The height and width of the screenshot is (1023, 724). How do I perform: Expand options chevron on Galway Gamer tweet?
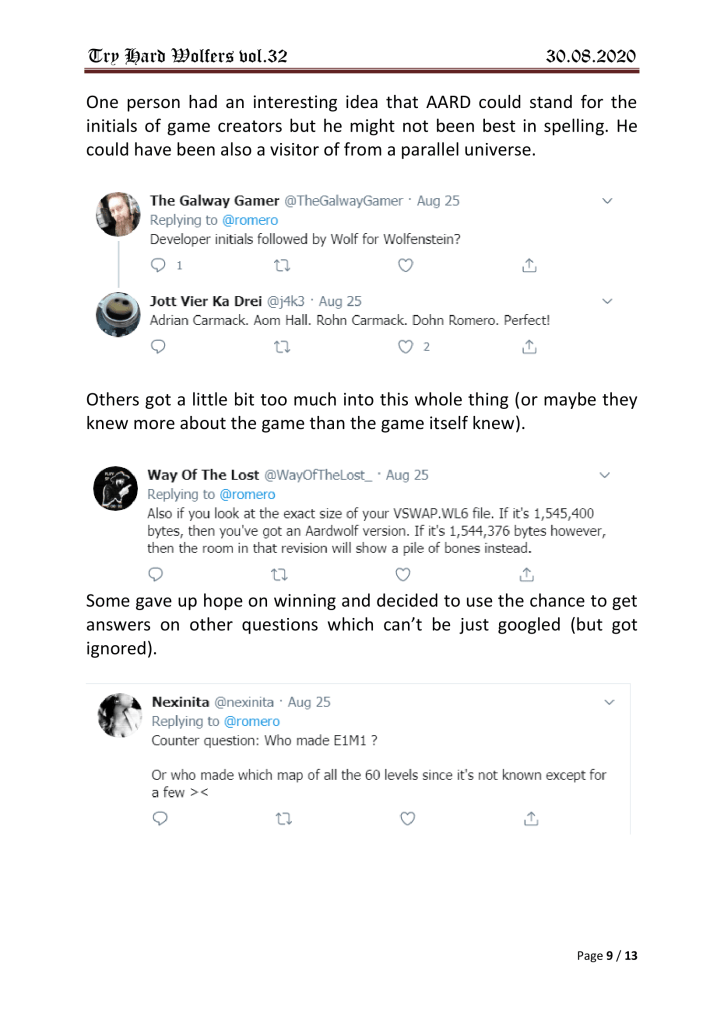point(609,201)
